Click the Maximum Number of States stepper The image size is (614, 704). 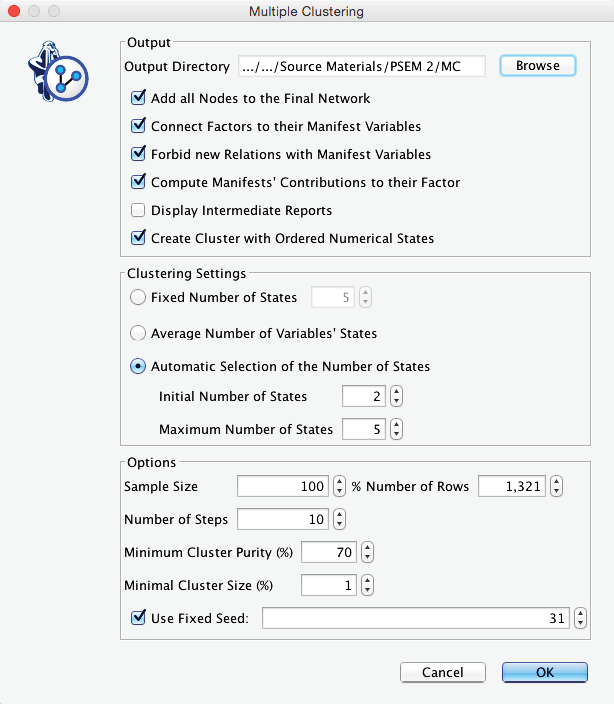coord(397,430)
